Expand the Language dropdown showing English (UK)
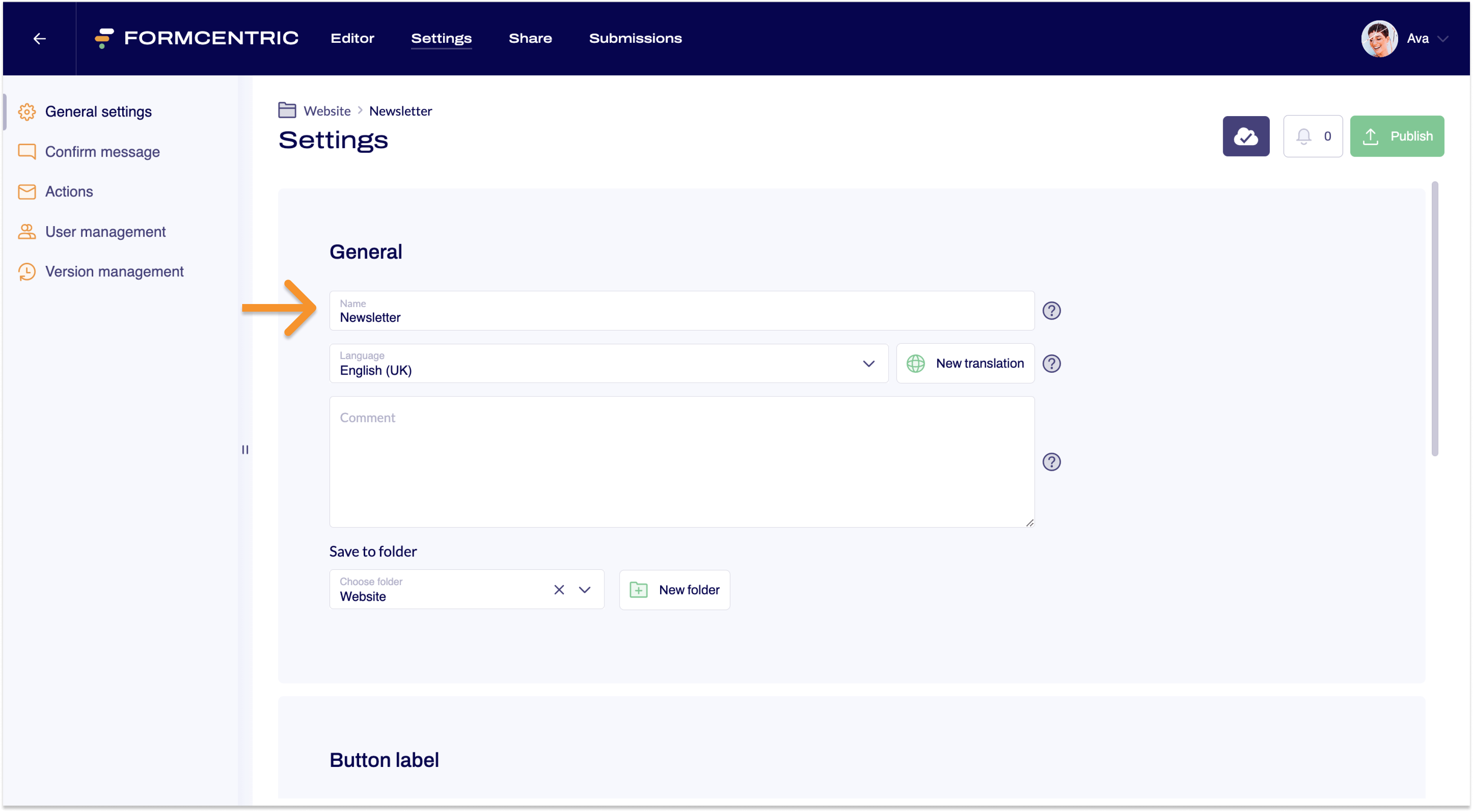The height and width of the screenshot is (812, 1473). tap(869, 363)
